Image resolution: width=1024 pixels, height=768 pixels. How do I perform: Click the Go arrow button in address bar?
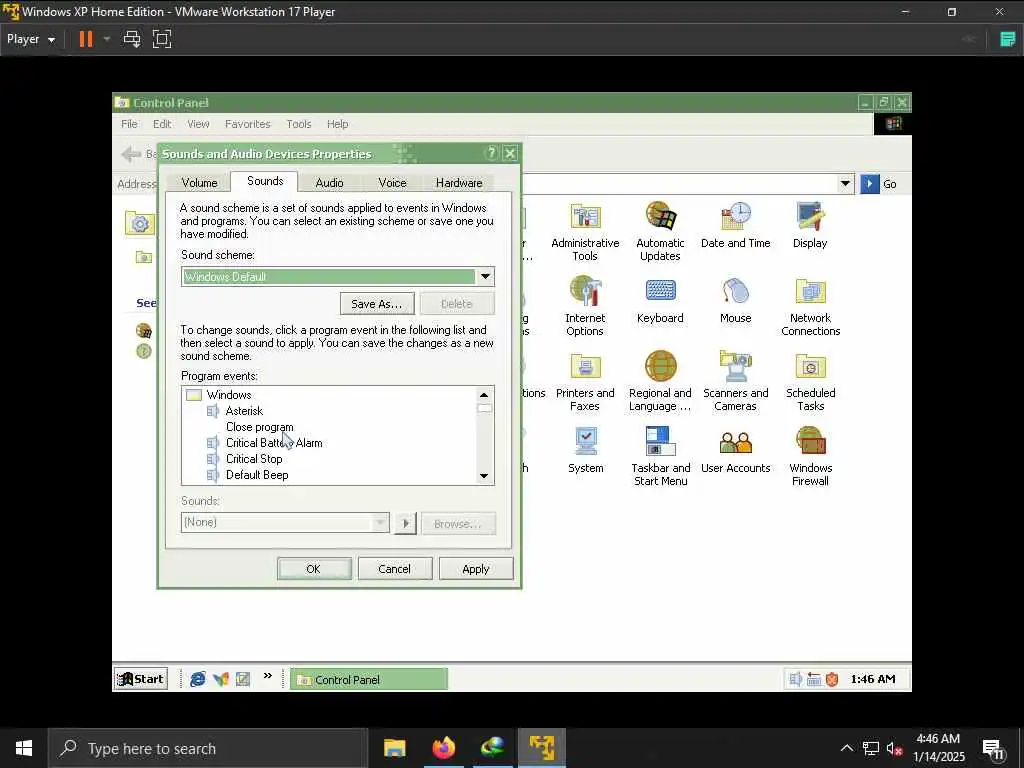pos(869,184)
